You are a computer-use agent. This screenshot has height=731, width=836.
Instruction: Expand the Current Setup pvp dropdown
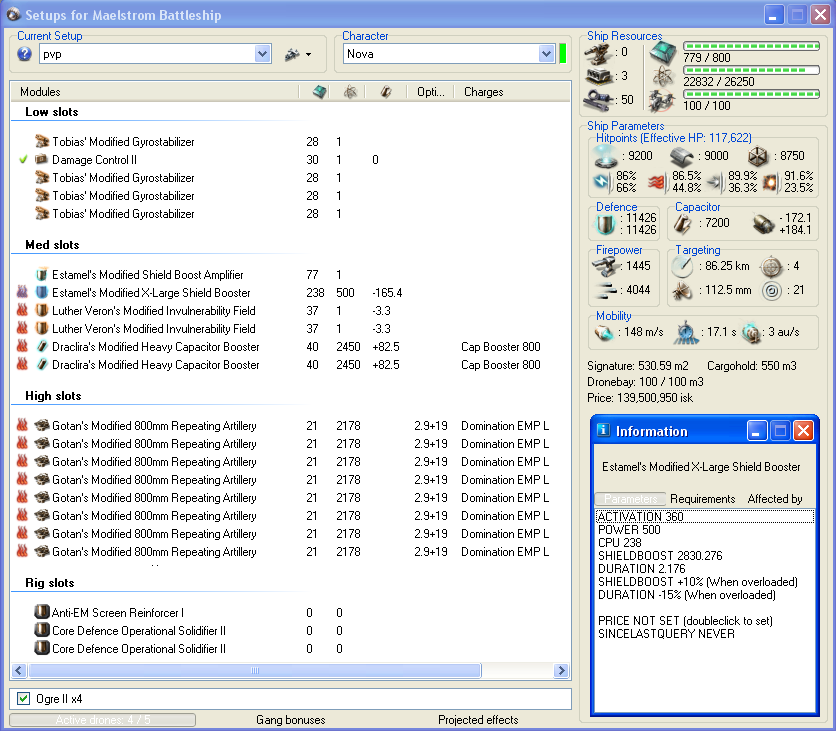[x=263, y=54]
